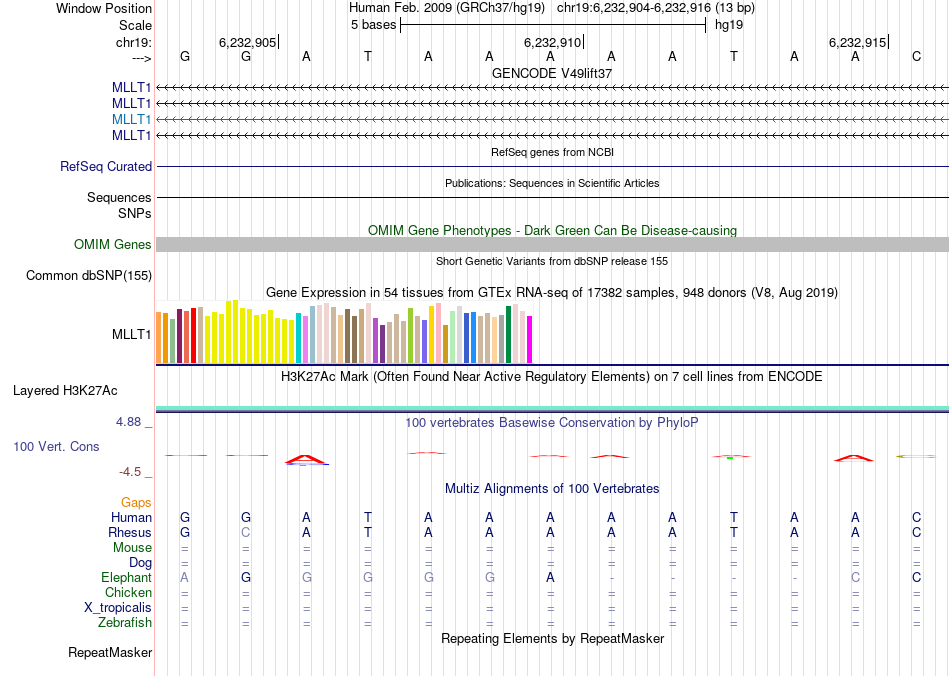Click the ---> sequence direction arrow label
950x676 pixels.
(x=141, y=58)
